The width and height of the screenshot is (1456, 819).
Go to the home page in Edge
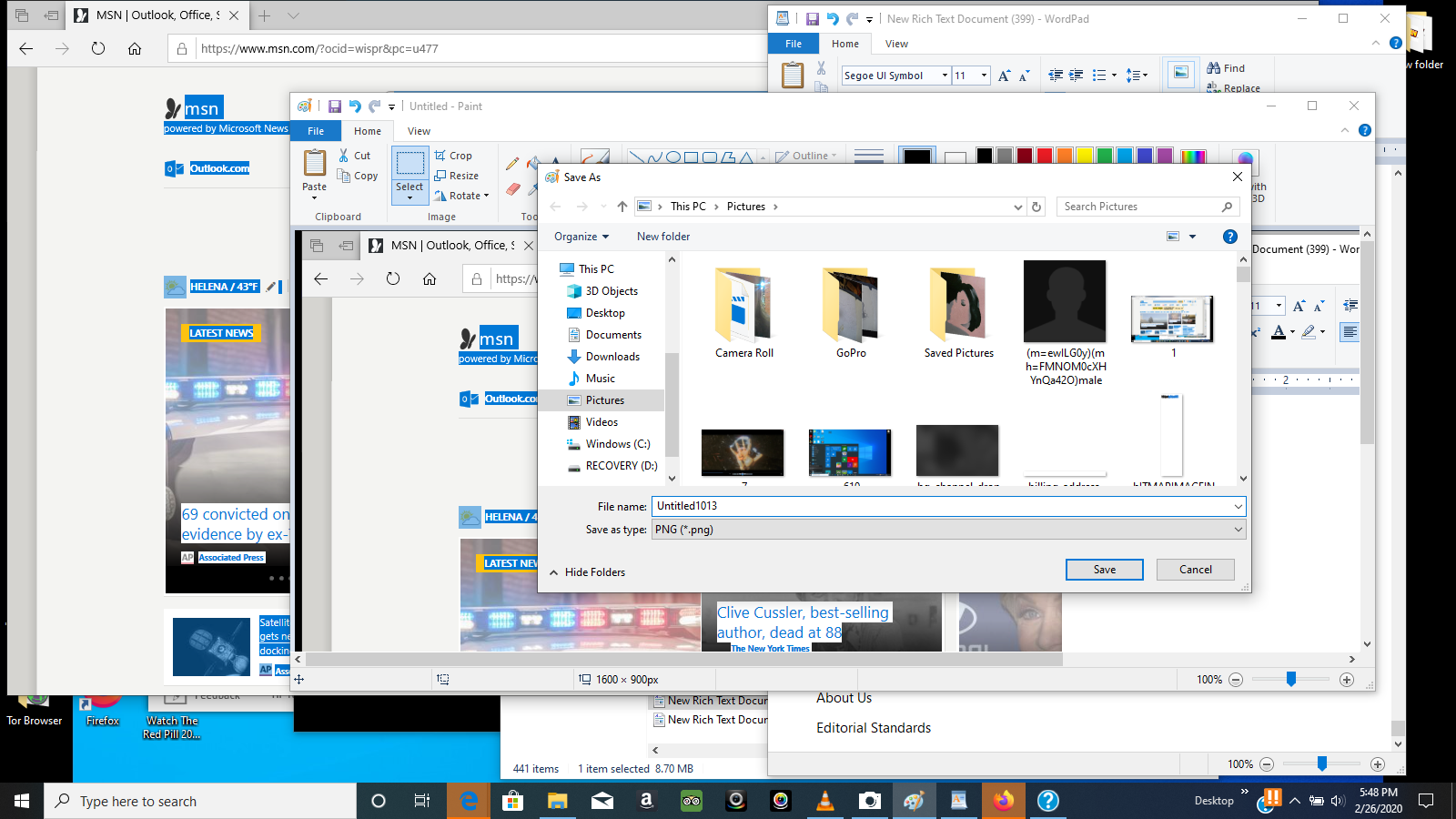tap(135, 48)
